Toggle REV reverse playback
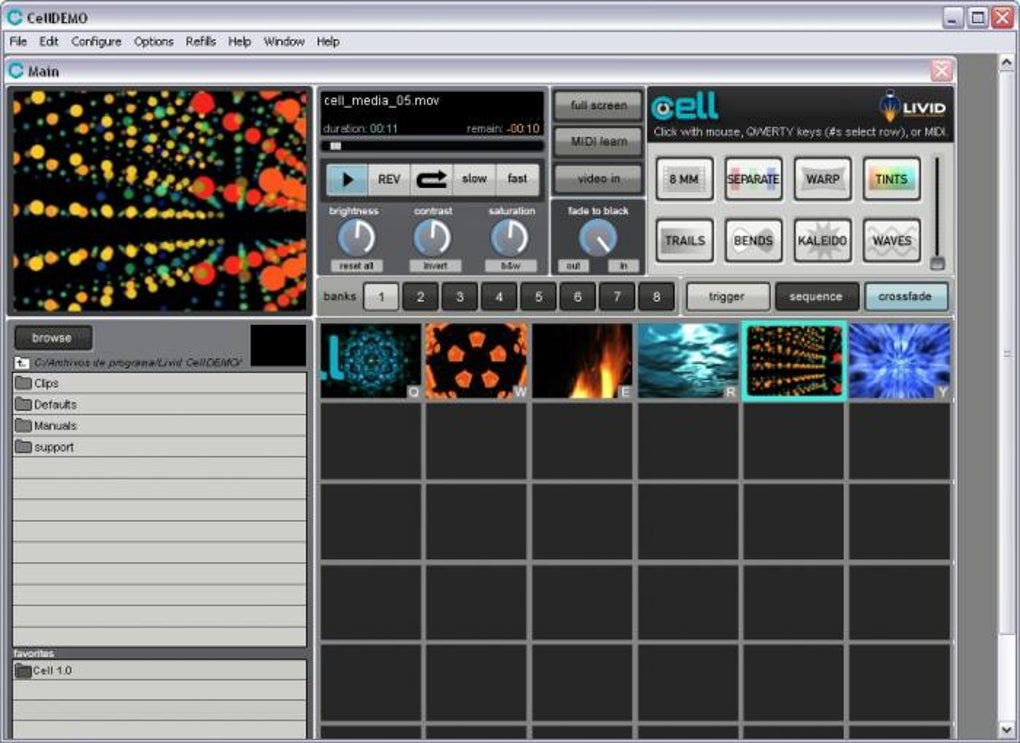 (x=389, y=179)
